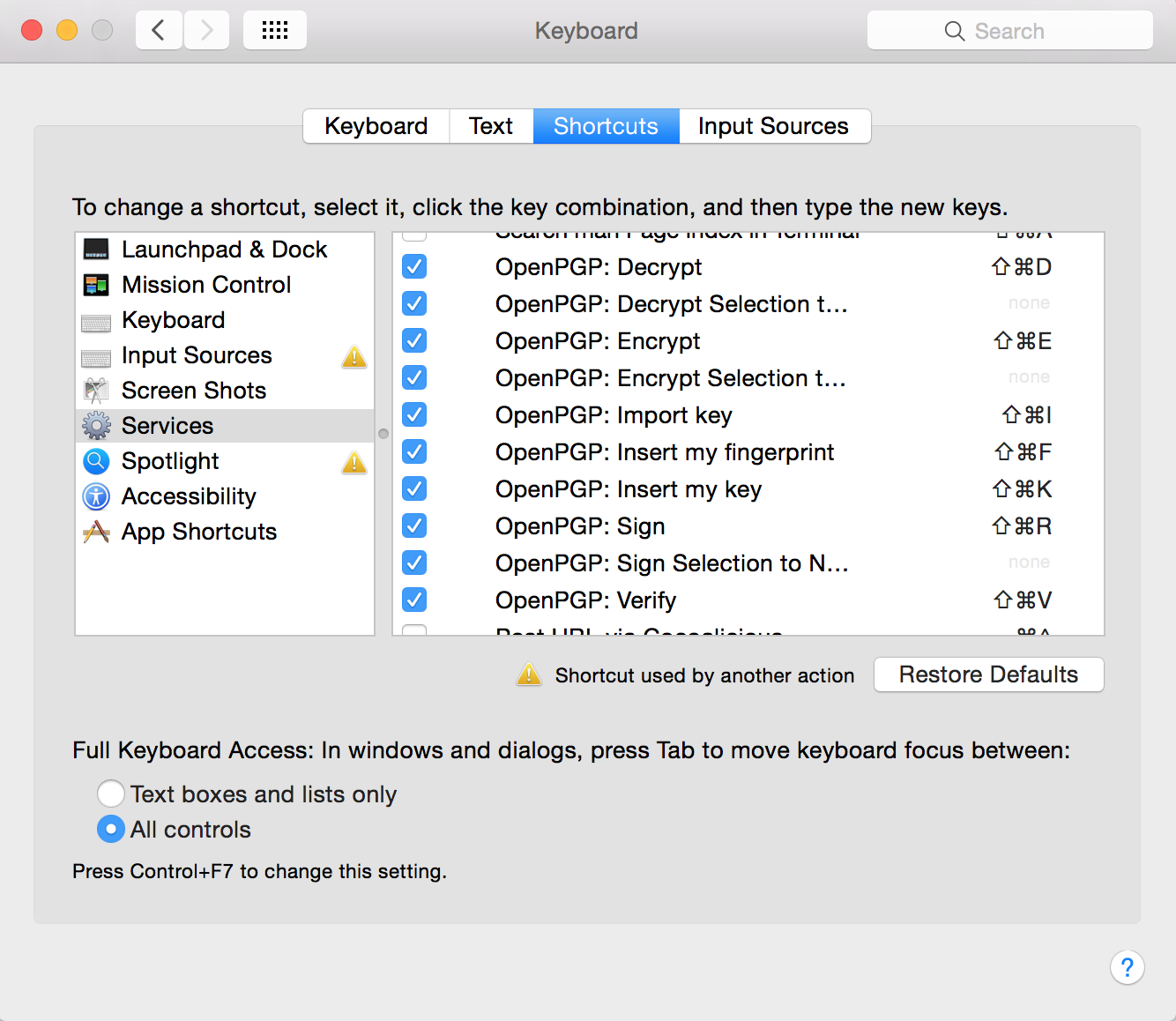Screen dimensions: 1176x1021
Task: Select the Mission Control icon in sidebar
Action: (96, 285)
